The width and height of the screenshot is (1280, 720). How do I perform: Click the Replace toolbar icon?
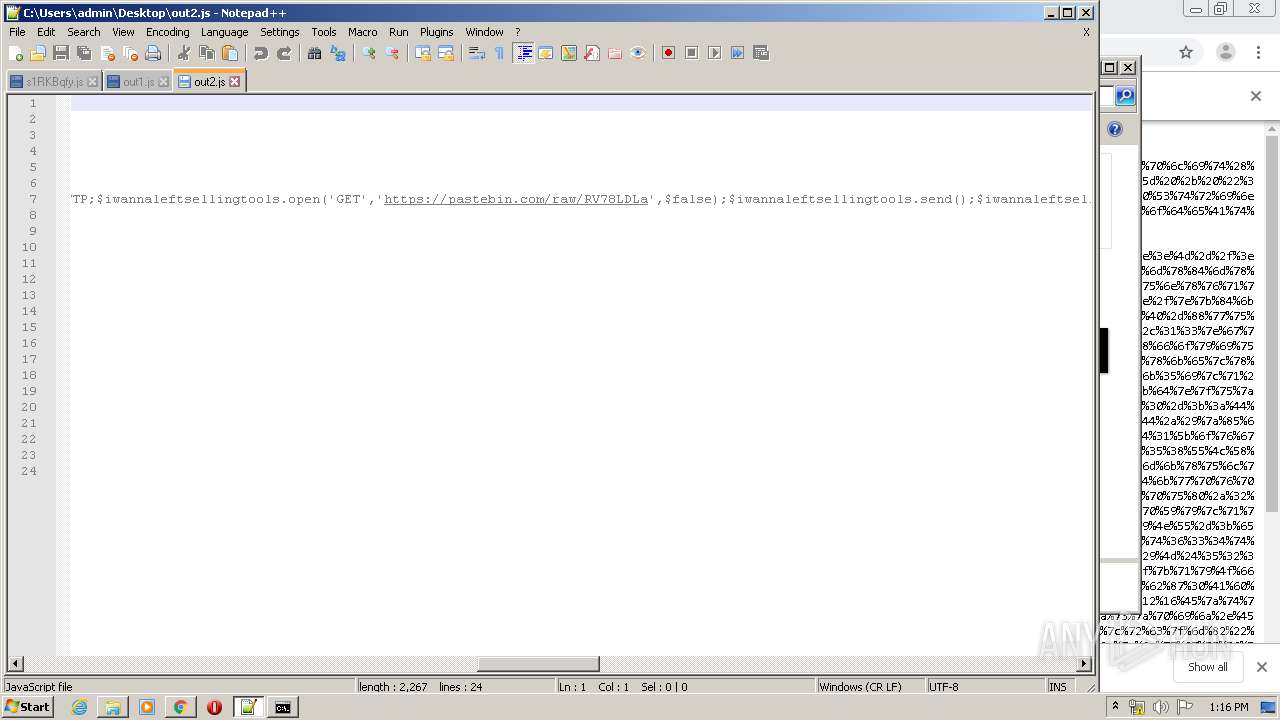(x=338, y=53)
